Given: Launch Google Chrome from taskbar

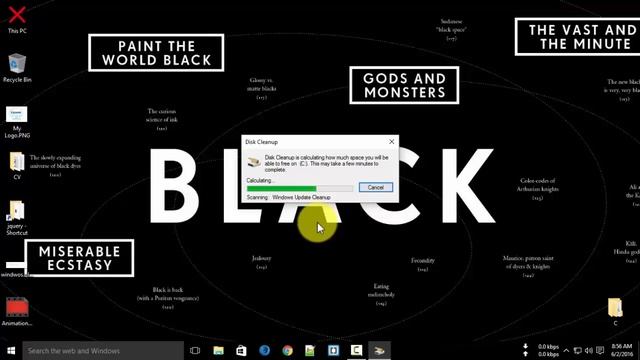Looking at the screenshot, I should click(287, 351).
